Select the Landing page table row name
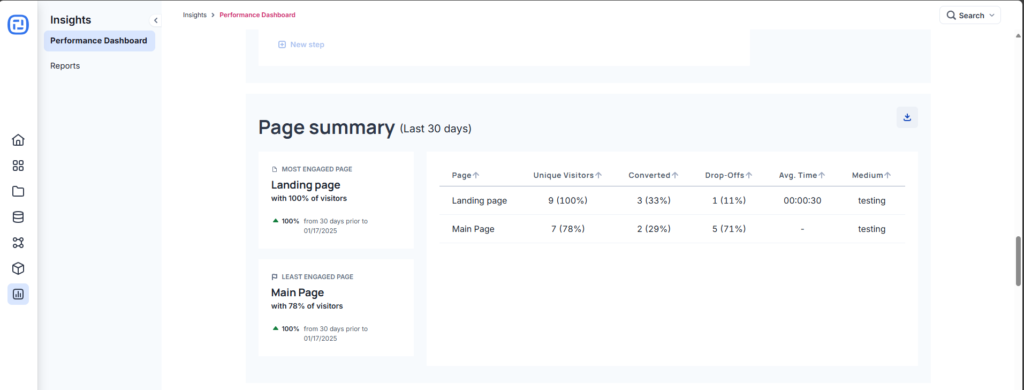The image size is (1024, 390). point(479,201)
